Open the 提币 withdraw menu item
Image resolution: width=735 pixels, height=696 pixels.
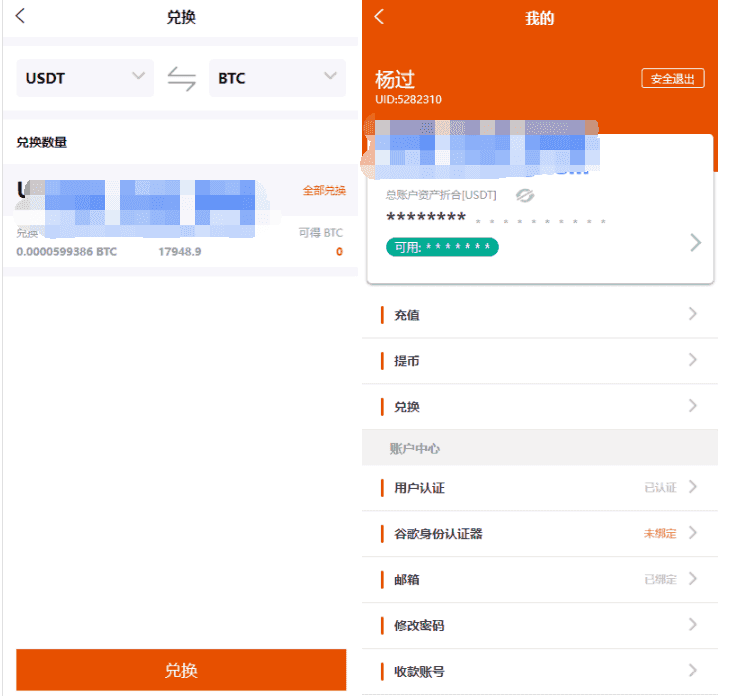[x=540, y=360]
